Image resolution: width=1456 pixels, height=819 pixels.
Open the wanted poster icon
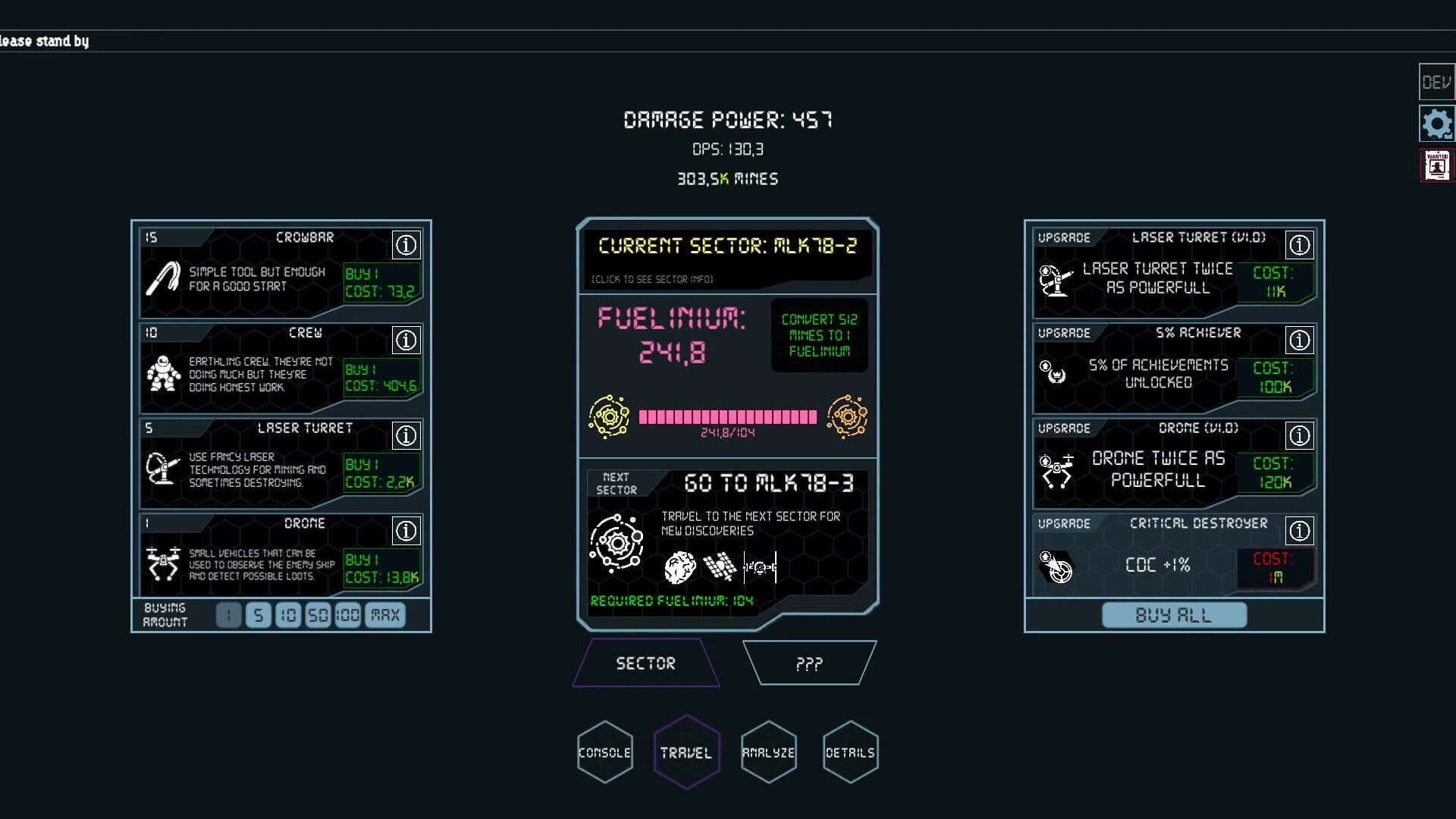pyautogui.click(x=1436, y=165)
